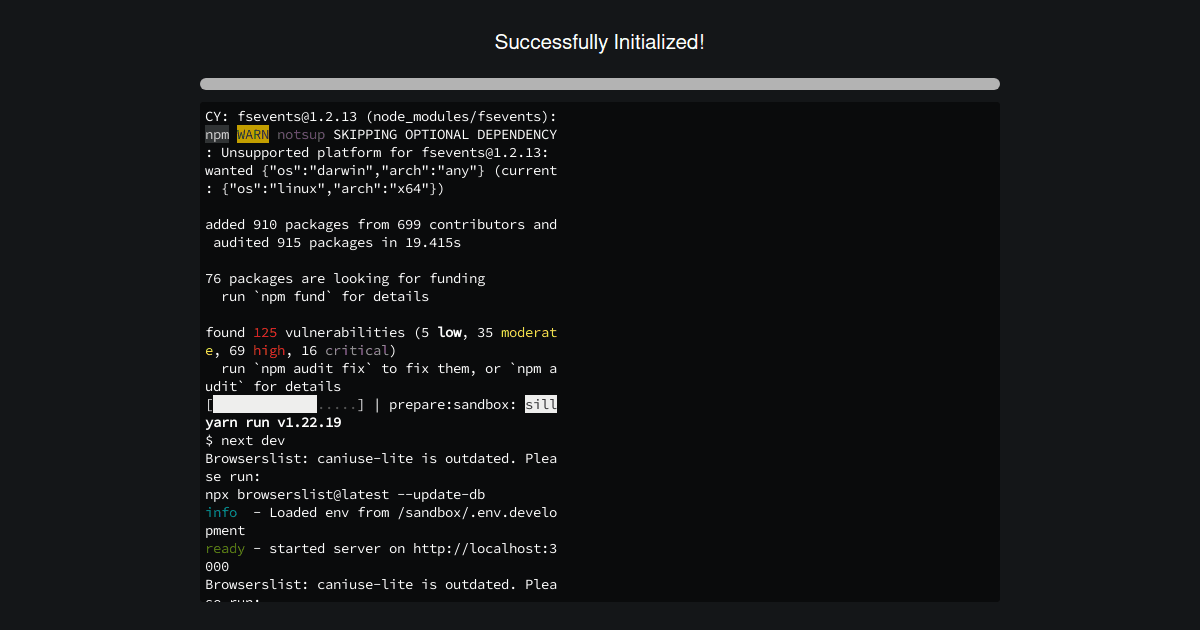Click the red 125 vulnerabilities count
The height and width of the screenshot is (630, 1200).
[x=266, y=332]
